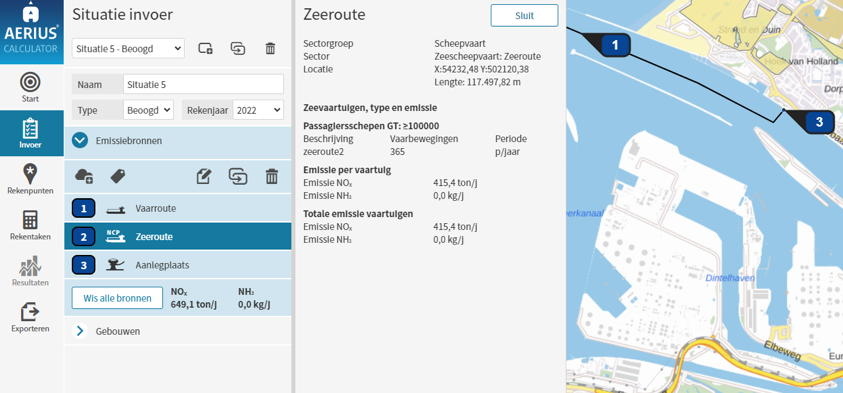Click total NOx 649,1 ton/j

(x=194, y=305)
